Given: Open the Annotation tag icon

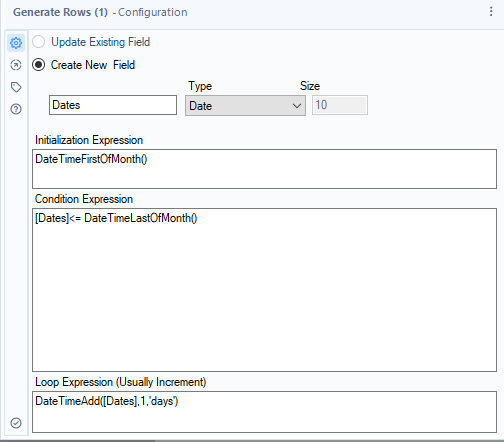Looking at the screenshot, I should click(x=16, y=87).
